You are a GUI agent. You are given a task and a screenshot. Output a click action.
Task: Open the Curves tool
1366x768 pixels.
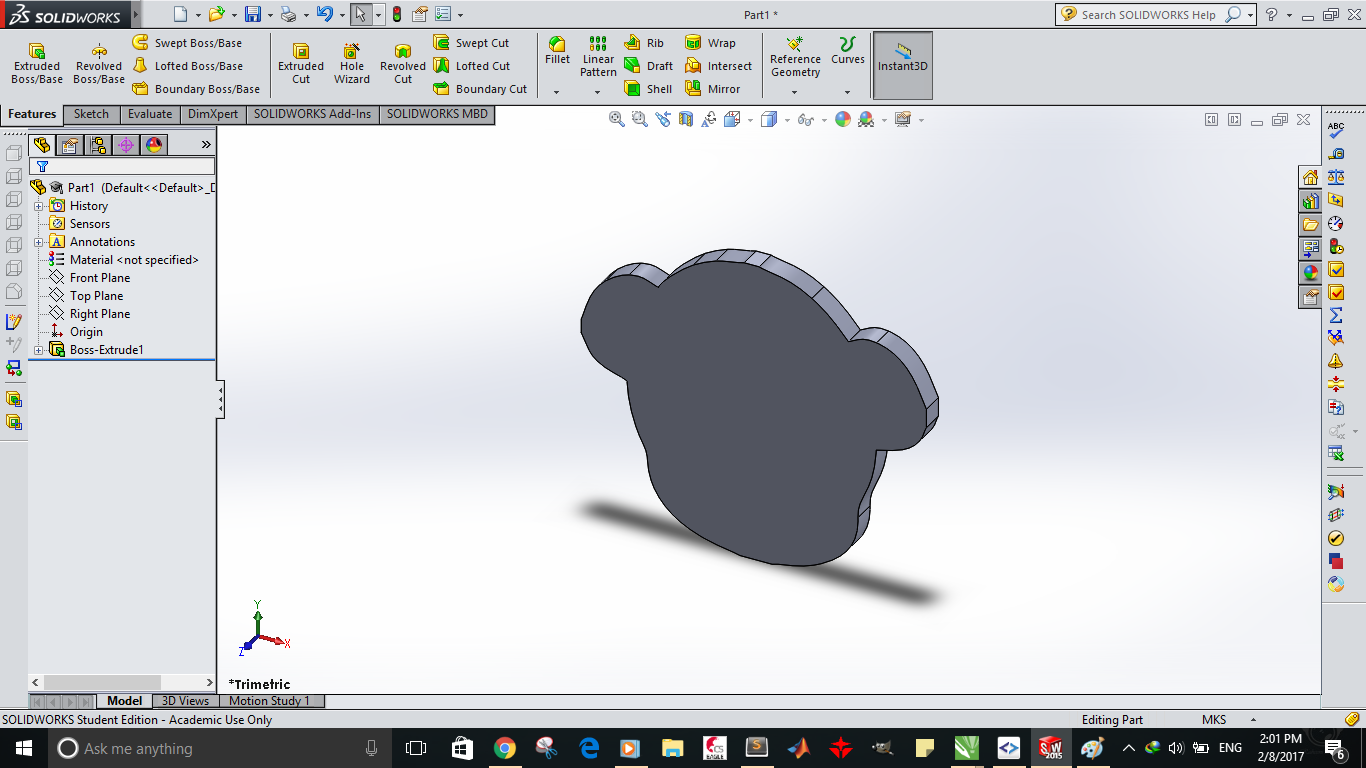coord(847,52)
